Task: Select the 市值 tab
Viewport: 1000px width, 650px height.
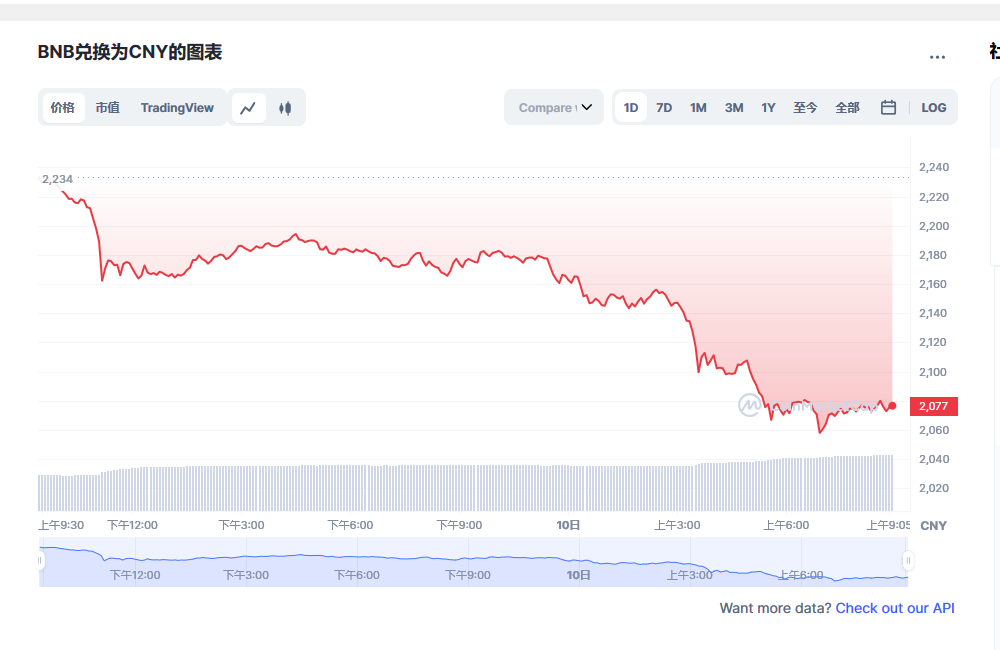Action: pyautogui.click(x=108, y=107)
